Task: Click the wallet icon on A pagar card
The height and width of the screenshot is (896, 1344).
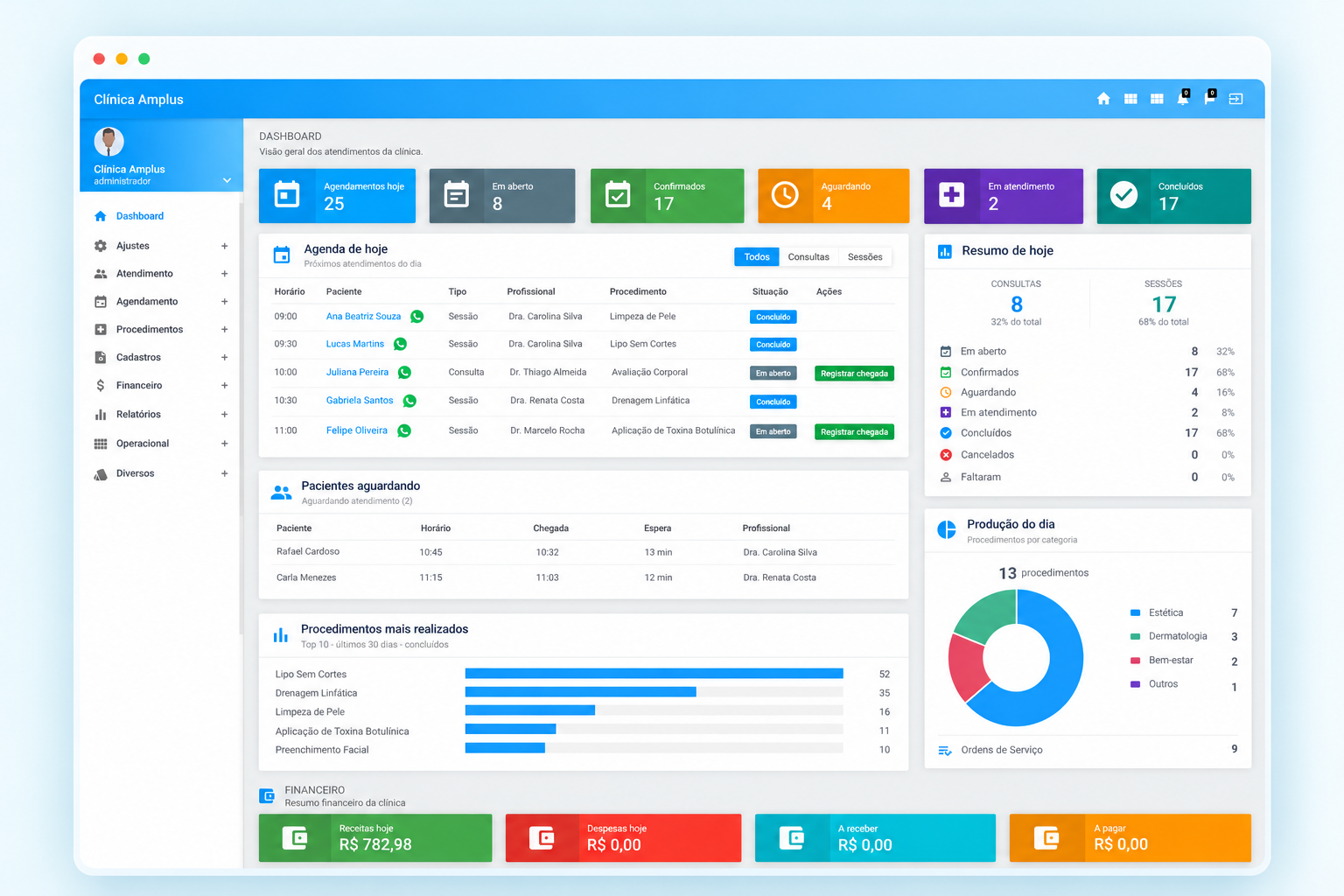Action: (x=1046, y=838)
